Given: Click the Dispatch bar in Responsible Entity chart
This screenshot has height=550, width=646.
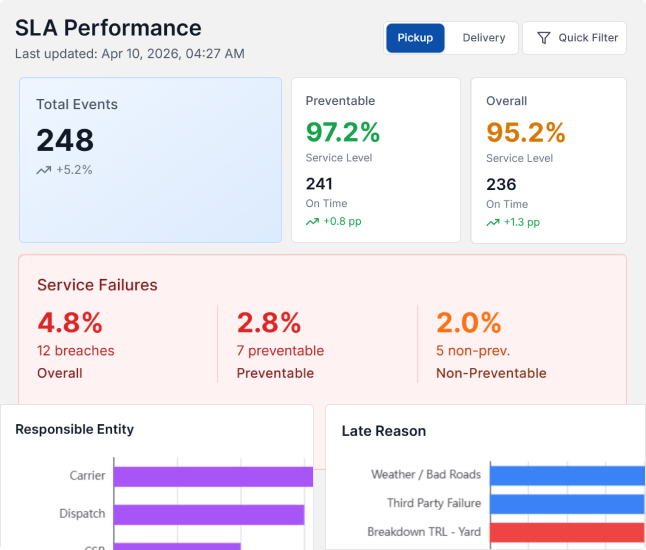Looking at the screenshot, I should [x=209, y=515].
